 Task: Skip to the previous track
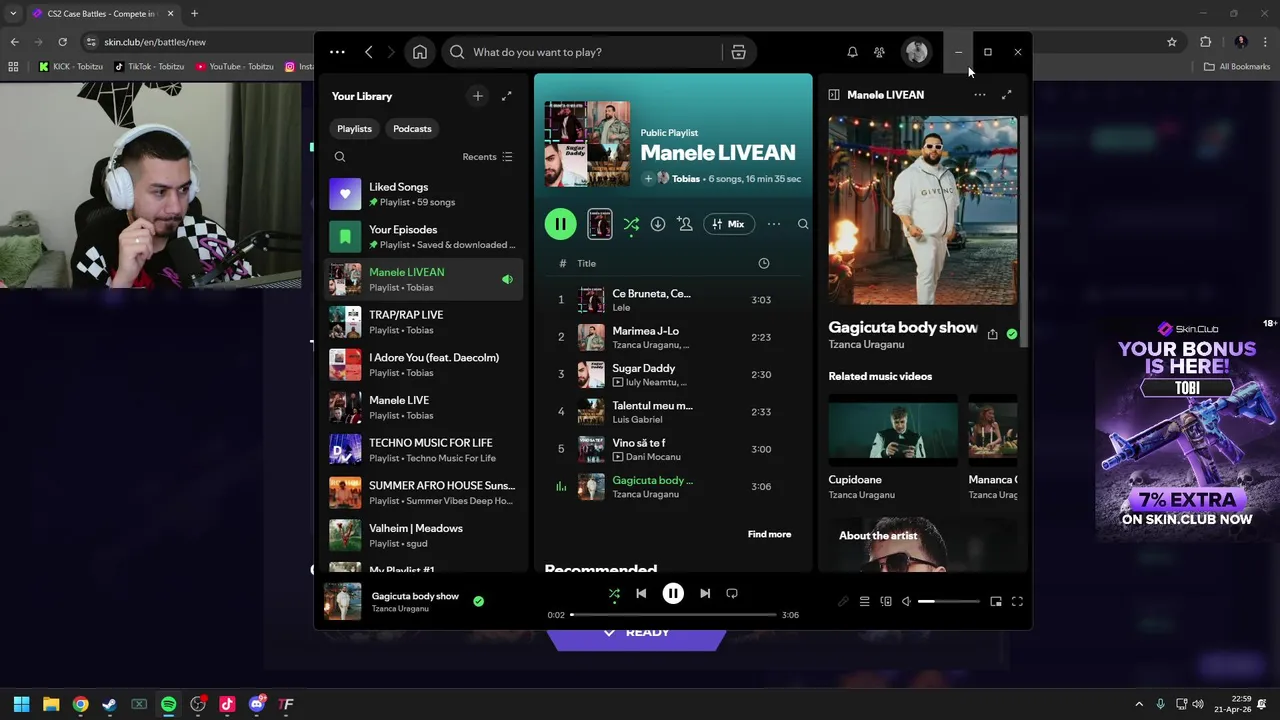click(641, 593)
